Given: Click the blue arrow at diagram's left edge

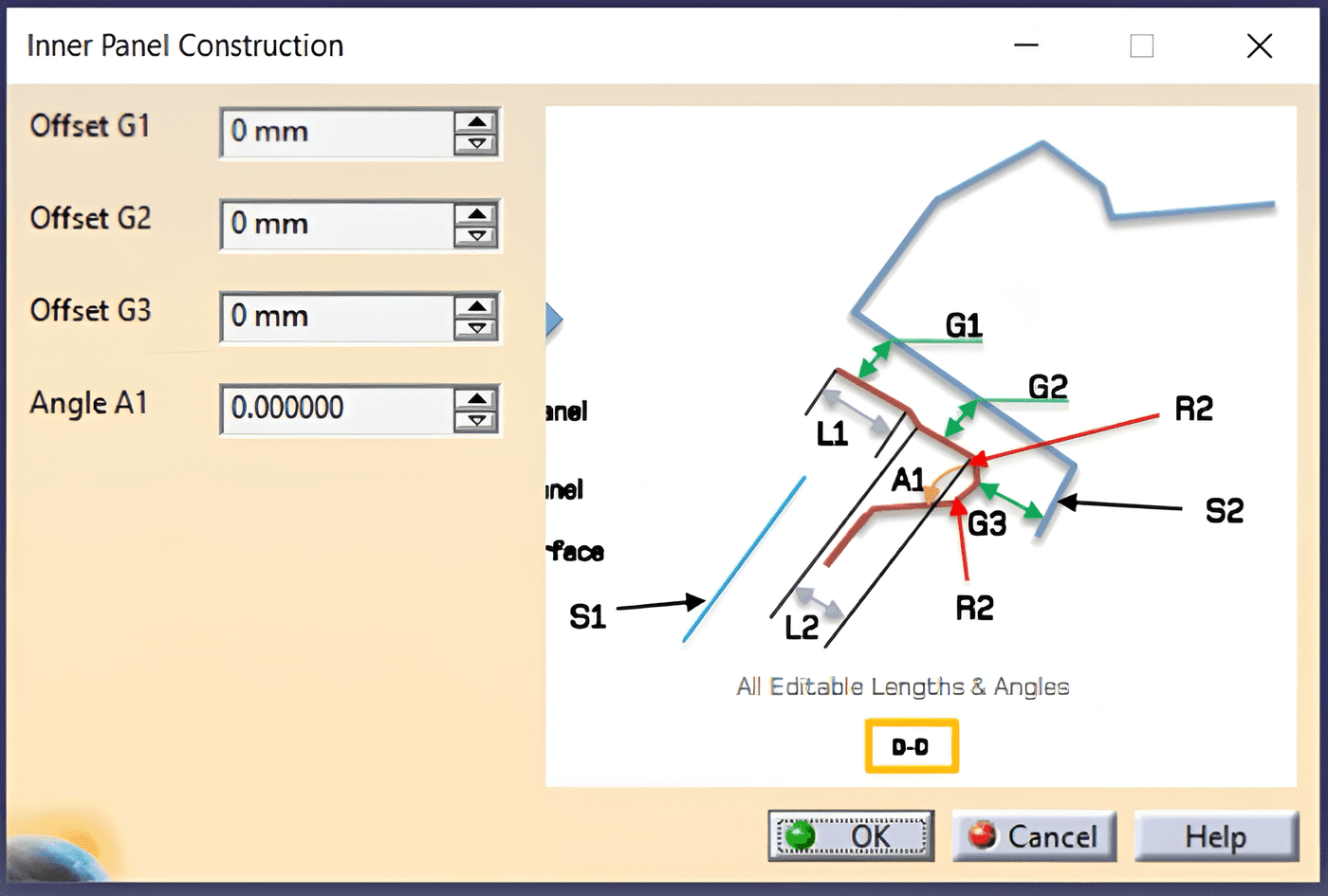Looking at the screenshot, I should point(554,320).
